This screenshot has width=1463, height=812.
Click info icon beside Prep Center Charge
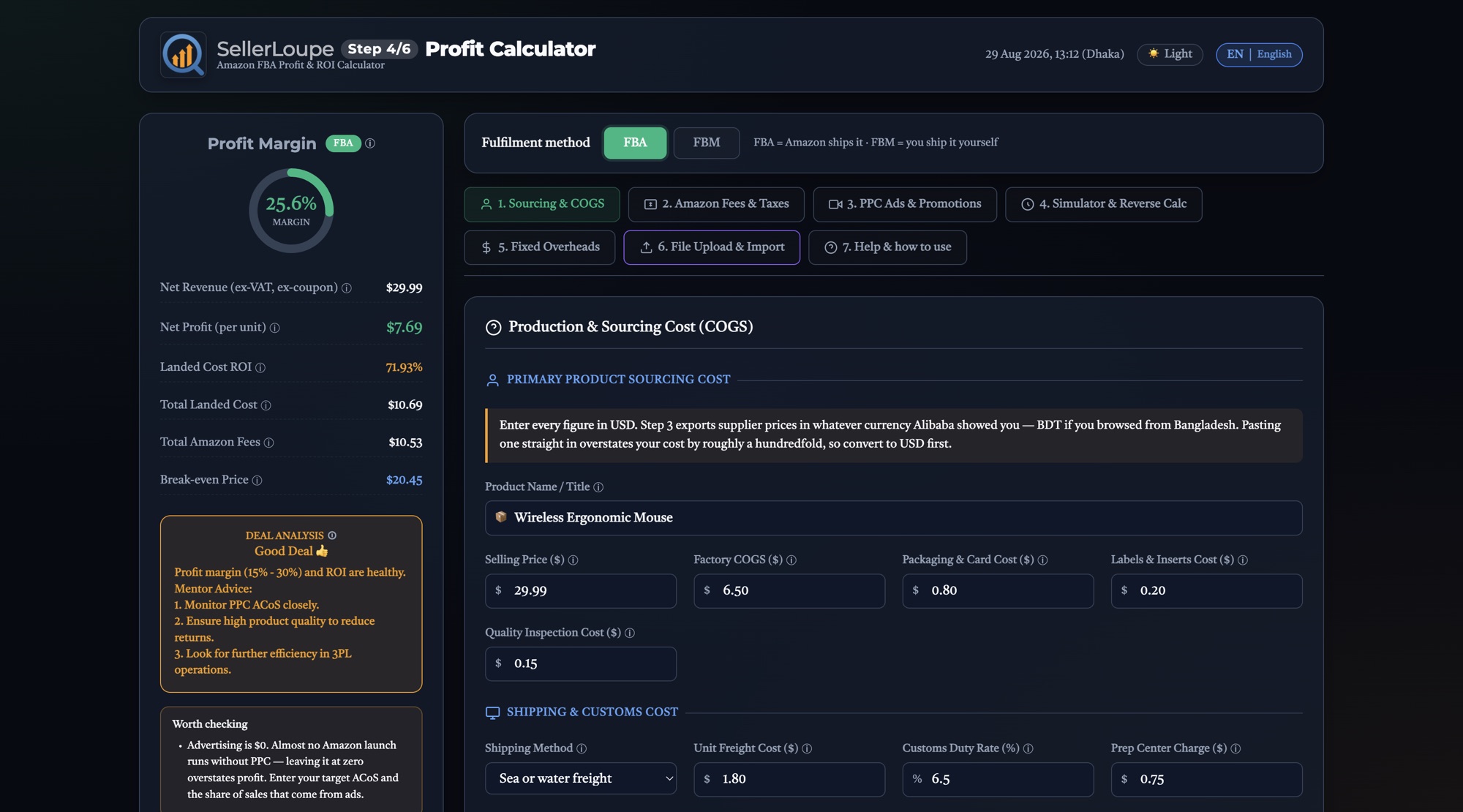click(x=1236, y=748)
